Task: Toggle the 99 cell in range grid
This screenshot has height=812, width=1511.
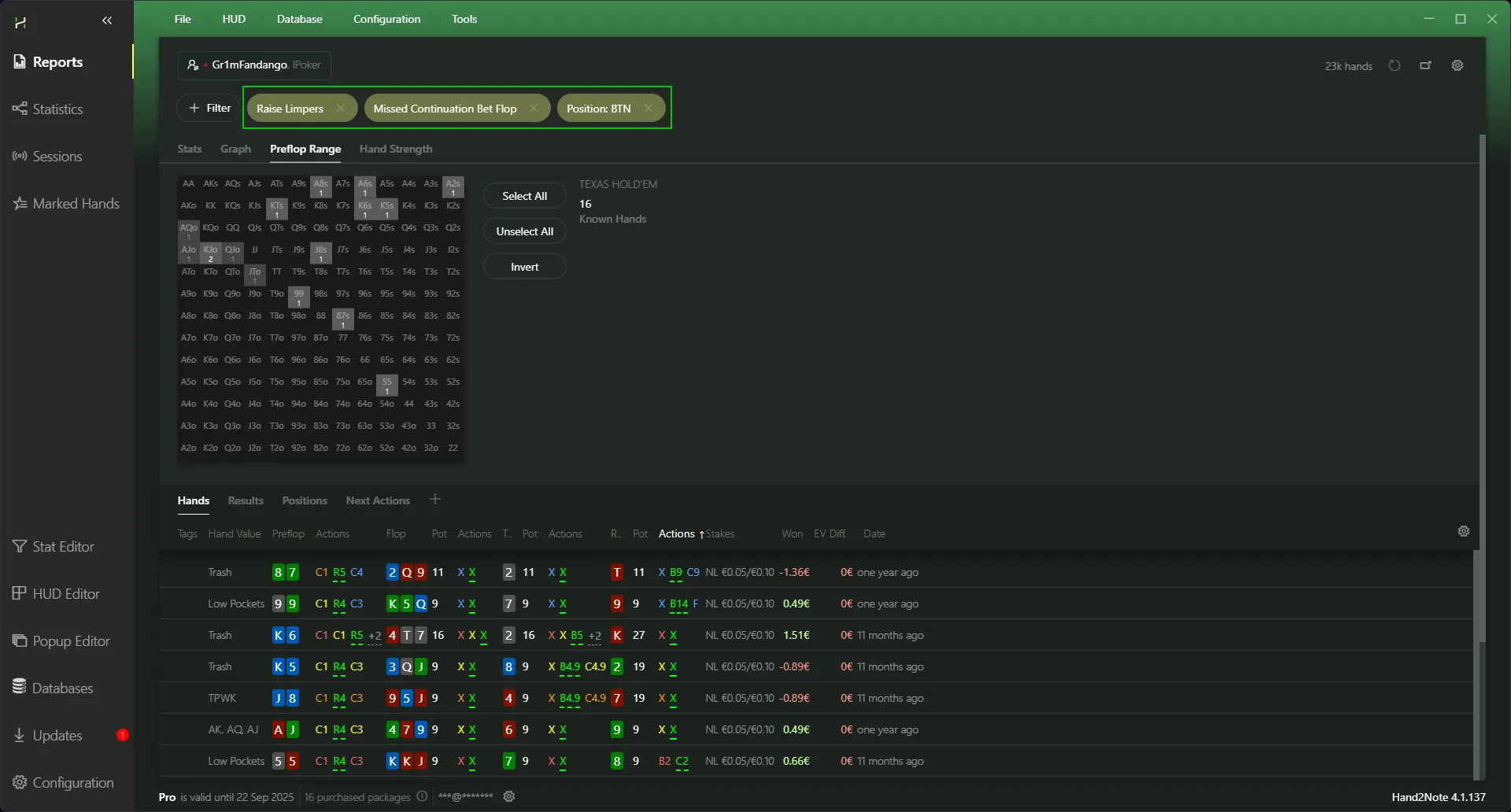Action: pos(299,297)
